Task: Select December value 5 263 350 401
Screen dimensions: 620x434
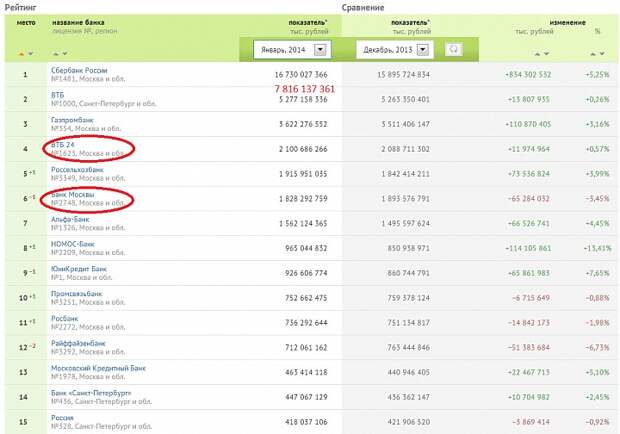Action: 405,99
